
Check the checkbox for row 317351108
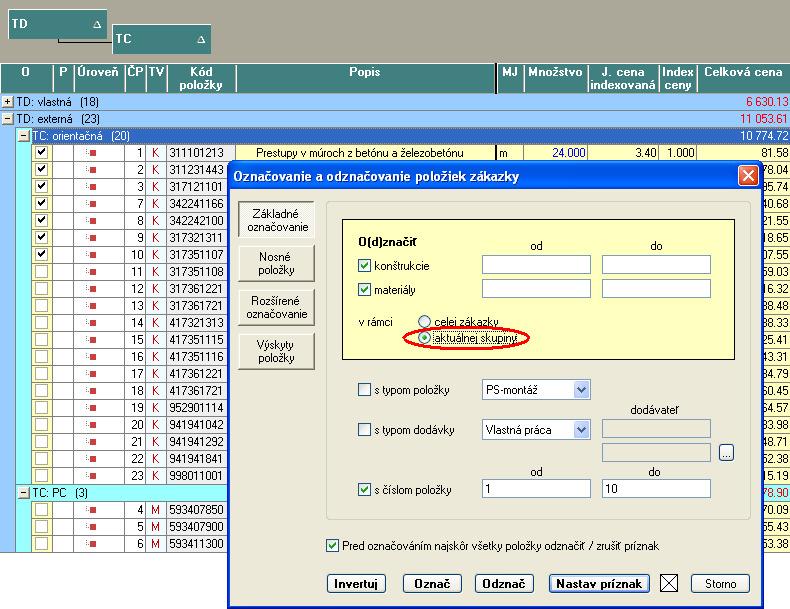point(41,272)
